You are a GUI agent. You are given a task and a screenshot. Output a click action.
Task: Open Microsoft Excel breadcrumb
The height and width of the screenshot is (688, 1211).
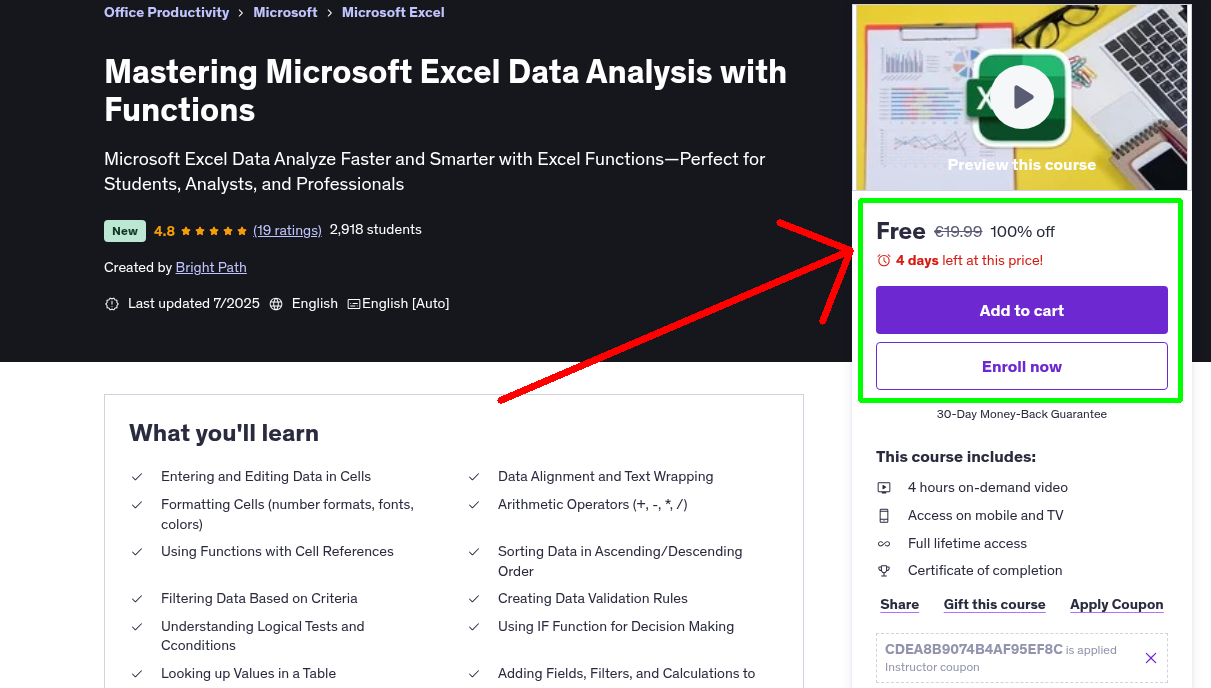[393, 12]
